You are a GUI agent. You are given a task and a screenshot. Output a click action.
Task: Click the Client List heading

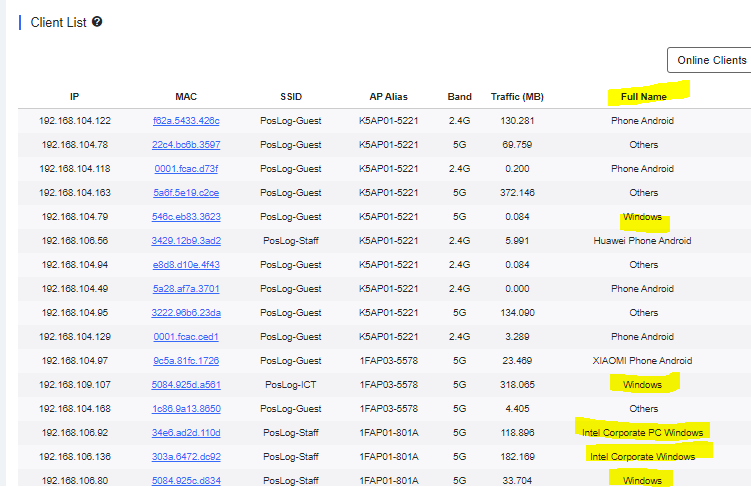[x=58, y=22]
